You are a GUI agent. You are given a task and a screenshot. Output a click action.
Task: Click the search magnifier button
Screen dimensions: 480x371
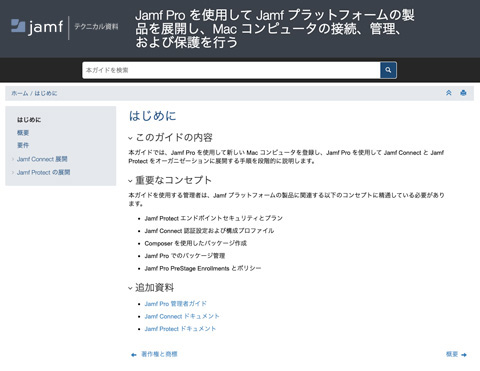pyautogui.click(x=388, y=70)
